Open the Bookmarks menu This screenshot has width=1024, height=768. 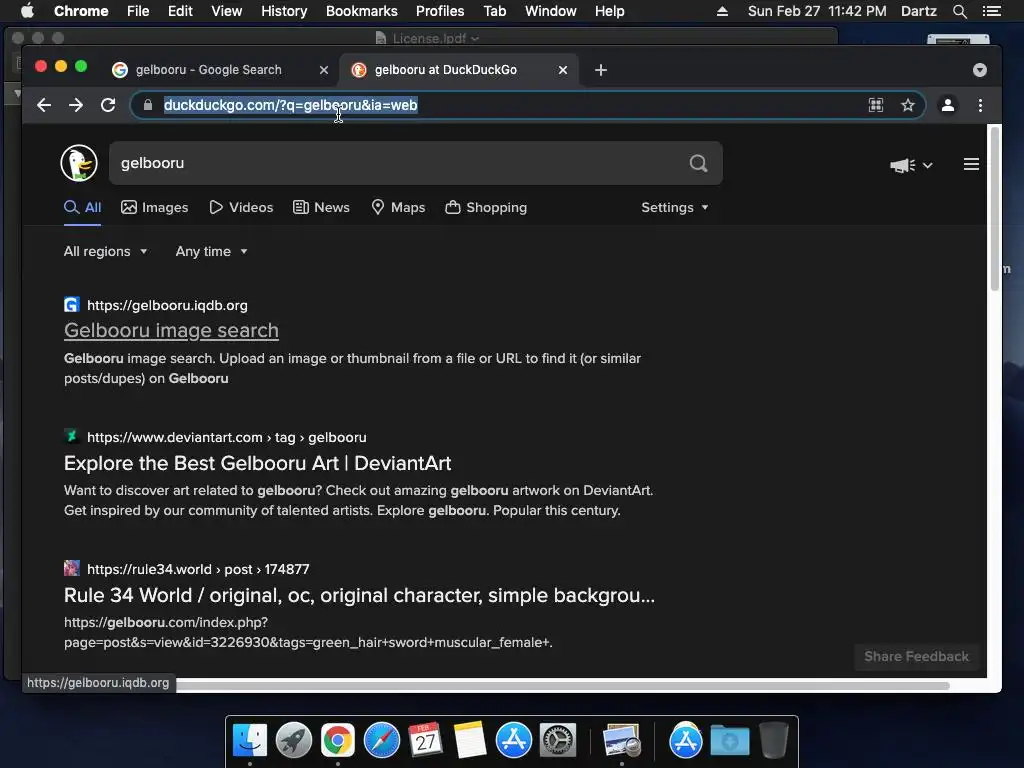click(362, 11)
